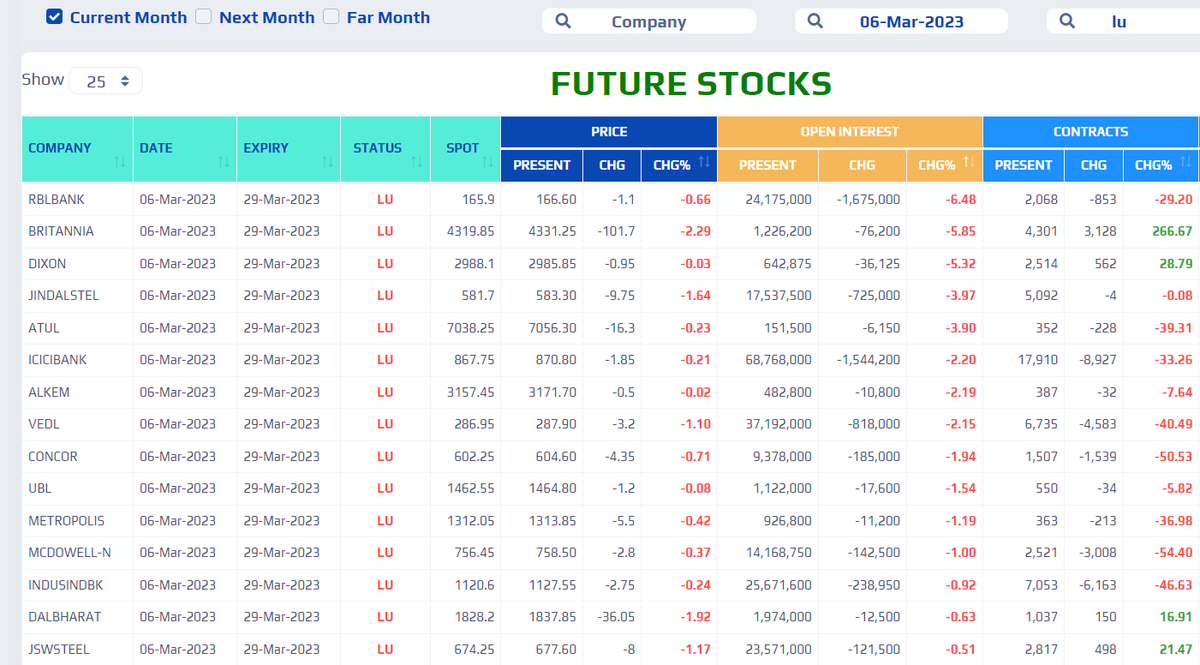
Task: Click the Contracts CHG column header
Action: [x=1094, y=165]
